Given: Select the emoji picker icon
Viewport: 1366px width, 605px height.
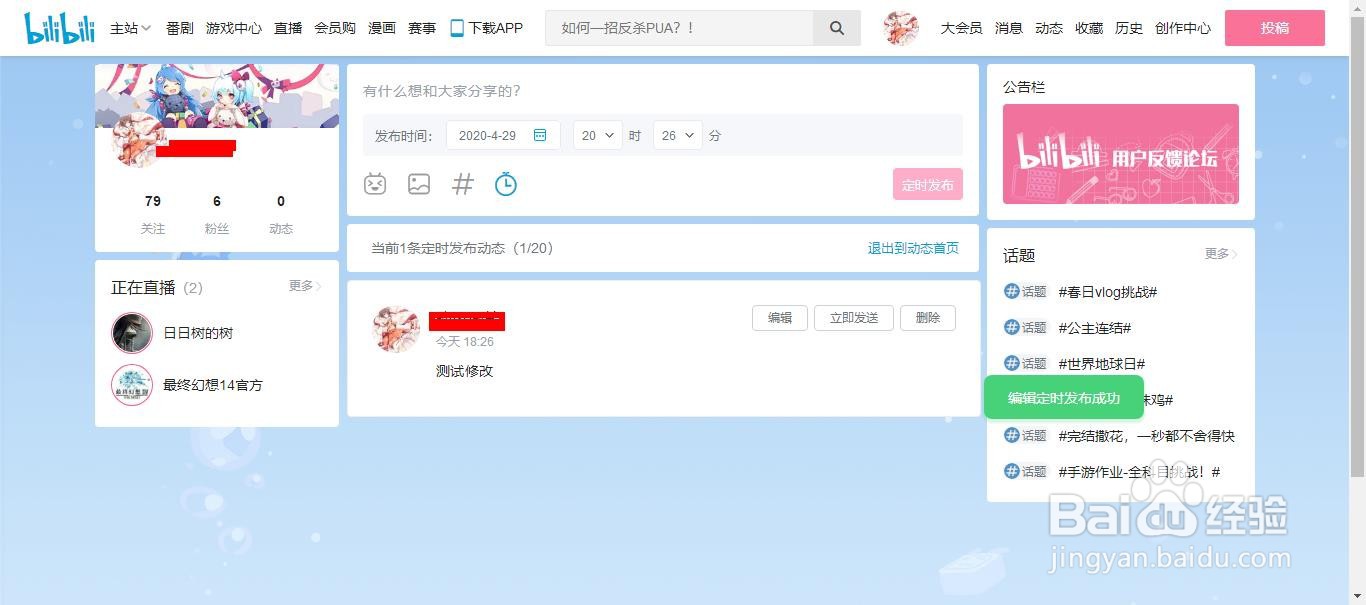Looking at the screenshot, I should tap(375, 184).
